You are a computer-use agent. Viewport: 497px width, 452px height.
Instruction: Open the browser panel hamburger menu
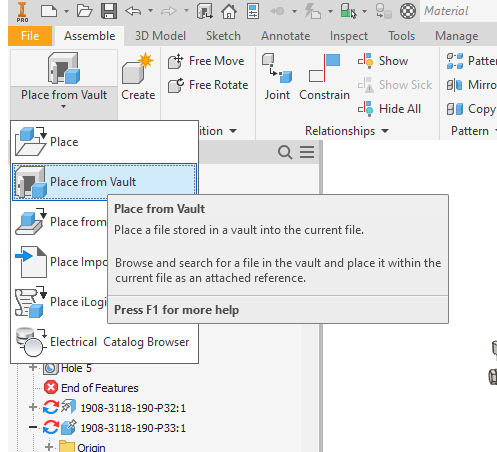(307, 152)
